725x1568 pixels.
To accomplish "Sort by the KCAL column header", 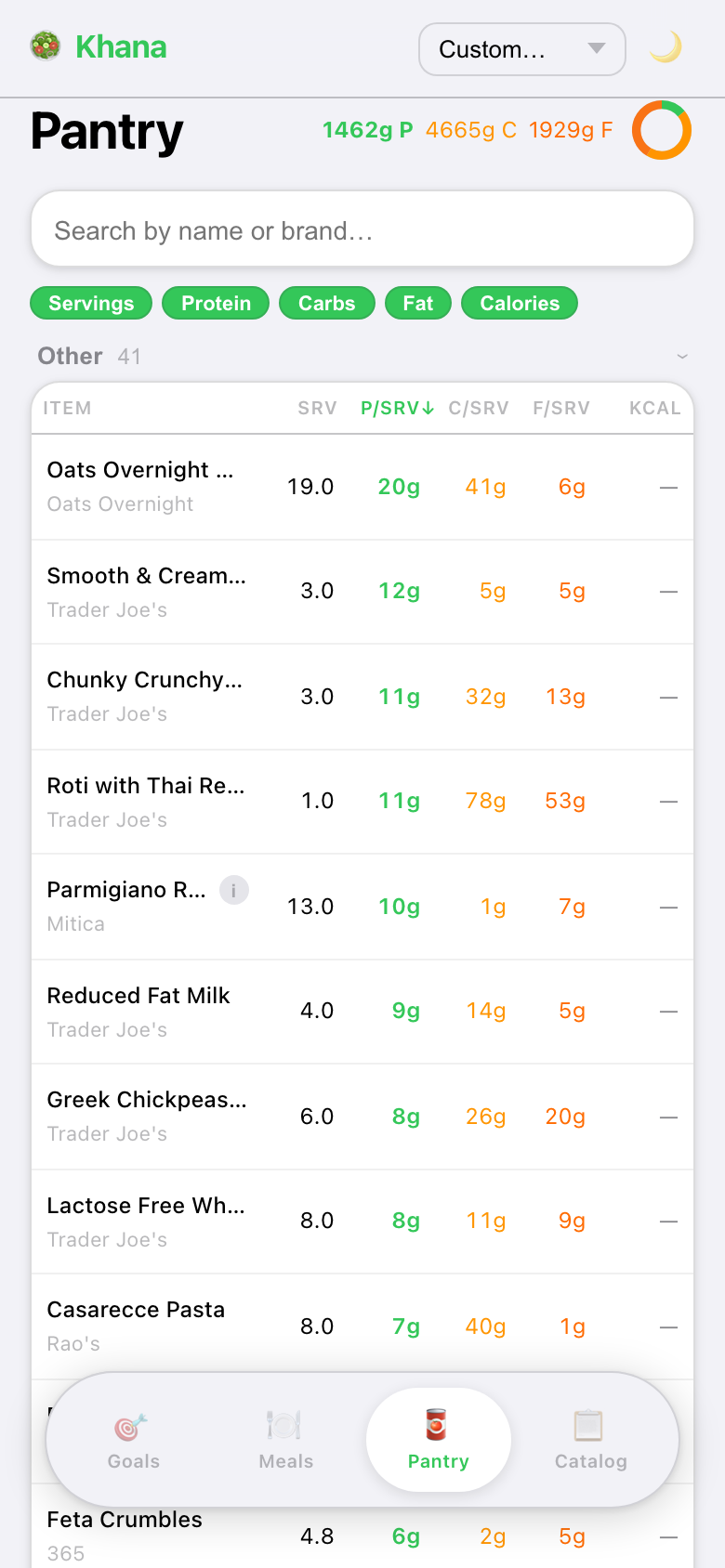I will point(654,409).
